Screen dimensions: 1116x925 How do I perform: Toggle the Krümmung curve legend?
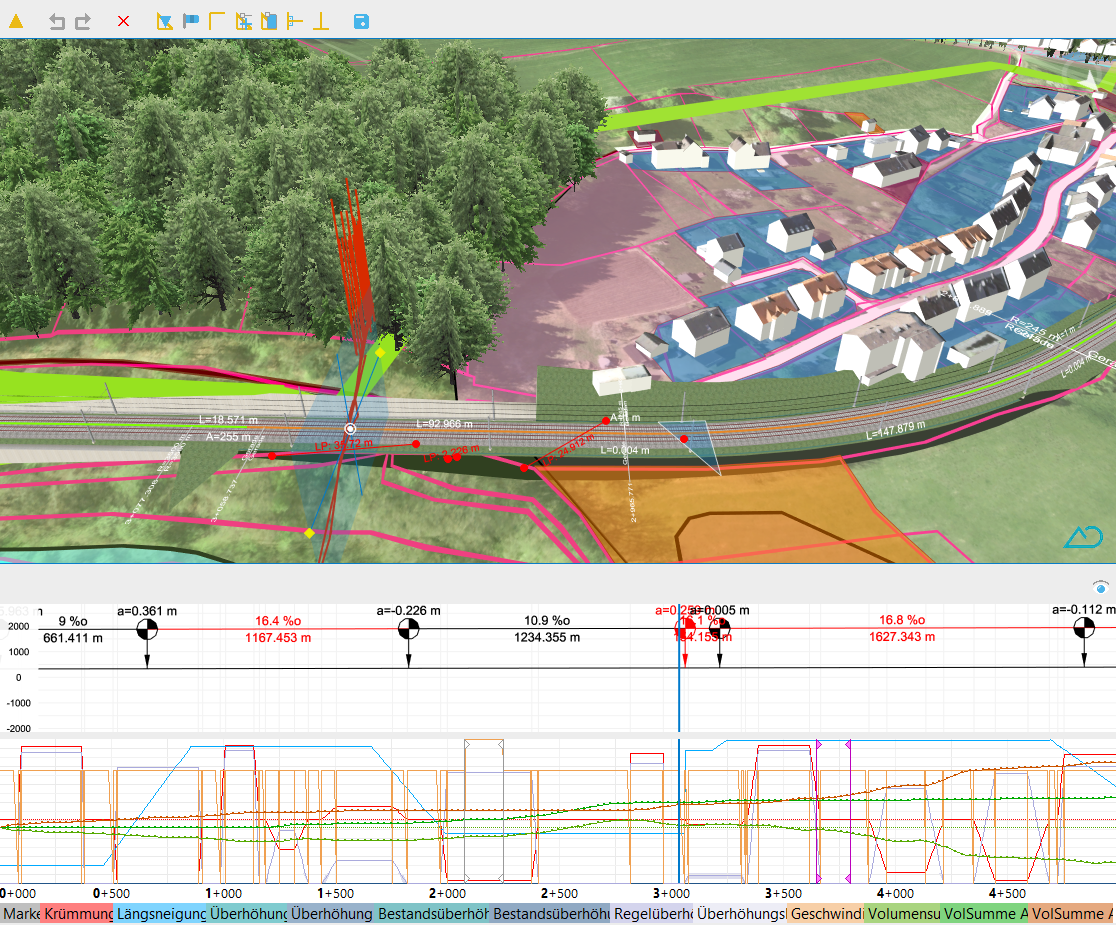click(x=77, y=914)
